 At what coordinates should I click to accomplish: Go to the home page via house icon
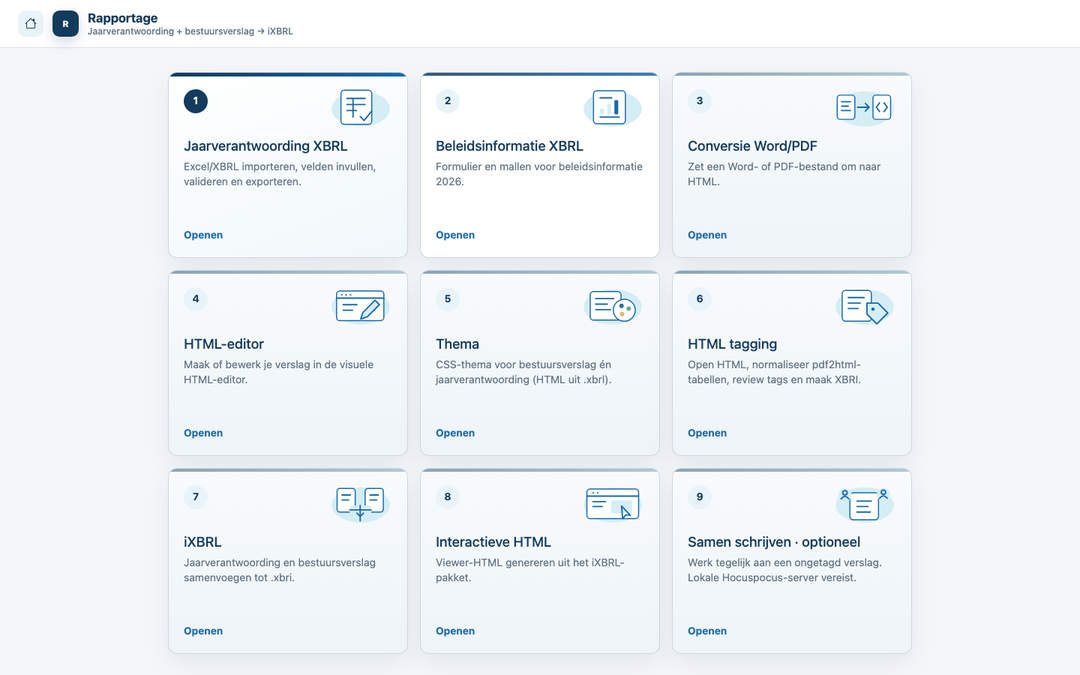pos(30,23)
